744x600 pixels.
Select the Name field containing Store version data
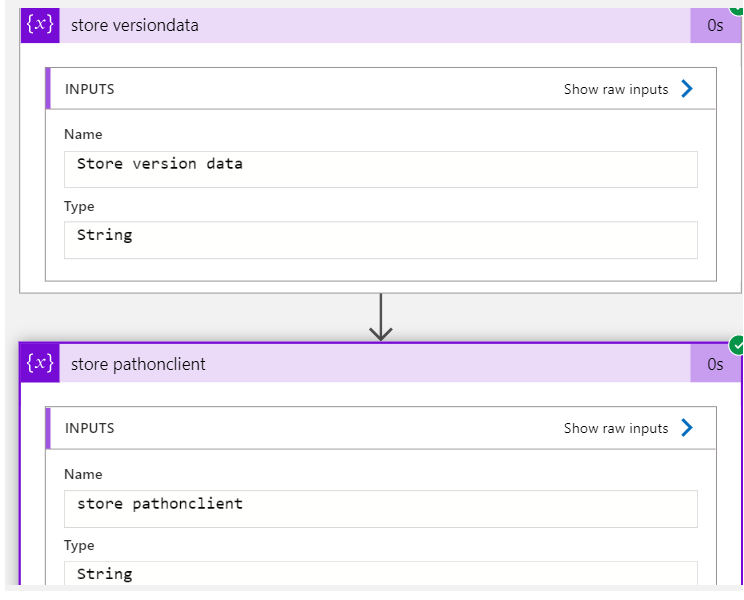pyautogui.click(x=381, y=169)
